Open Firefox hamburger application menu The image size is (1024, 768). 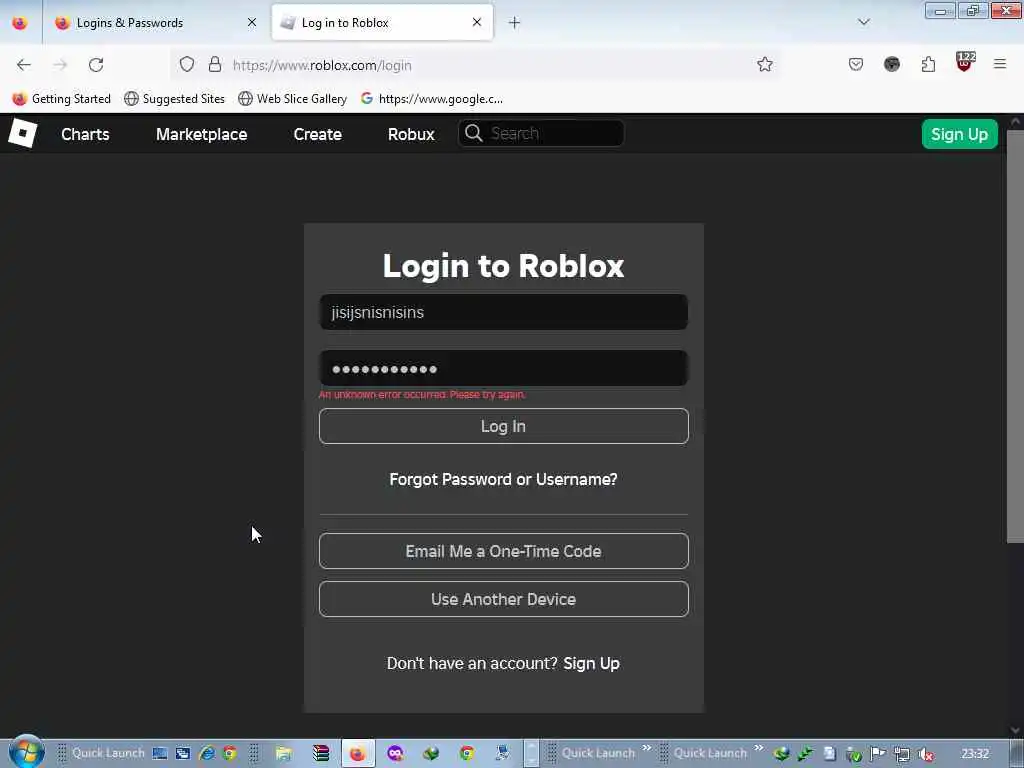tap(1000, 64)
